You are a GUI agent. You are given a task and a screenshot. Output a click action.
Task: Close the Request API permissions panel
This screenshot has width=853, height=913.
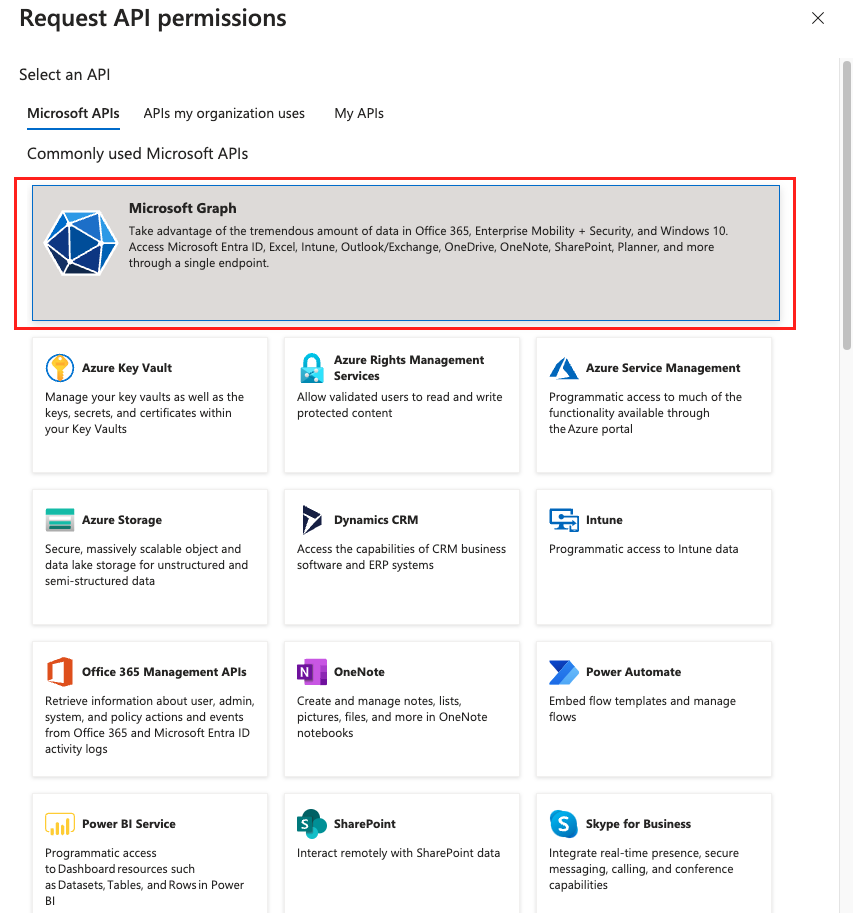point(818,18)
